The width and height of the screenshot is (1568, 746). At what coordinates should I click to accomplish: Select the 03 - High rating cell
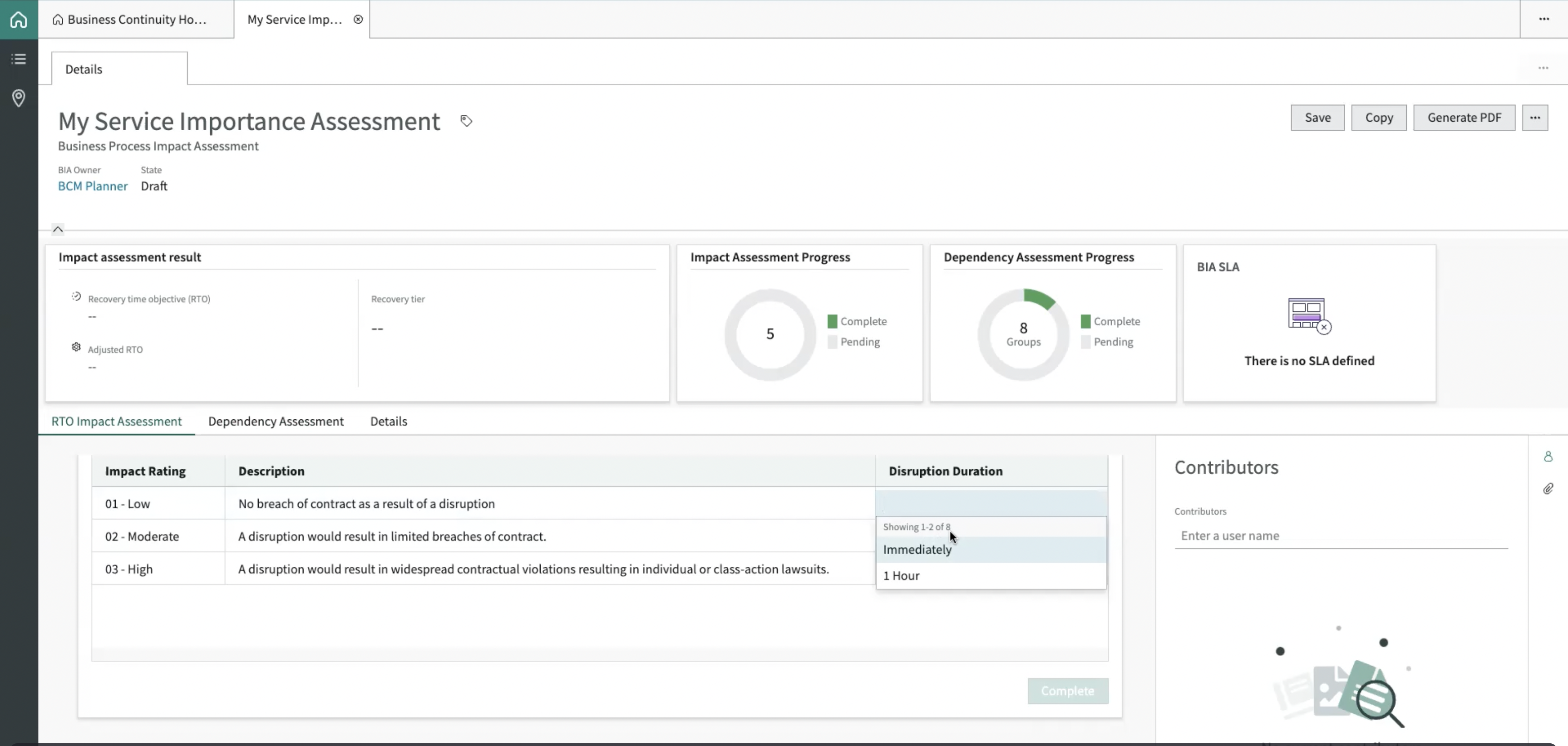(158, 569)
